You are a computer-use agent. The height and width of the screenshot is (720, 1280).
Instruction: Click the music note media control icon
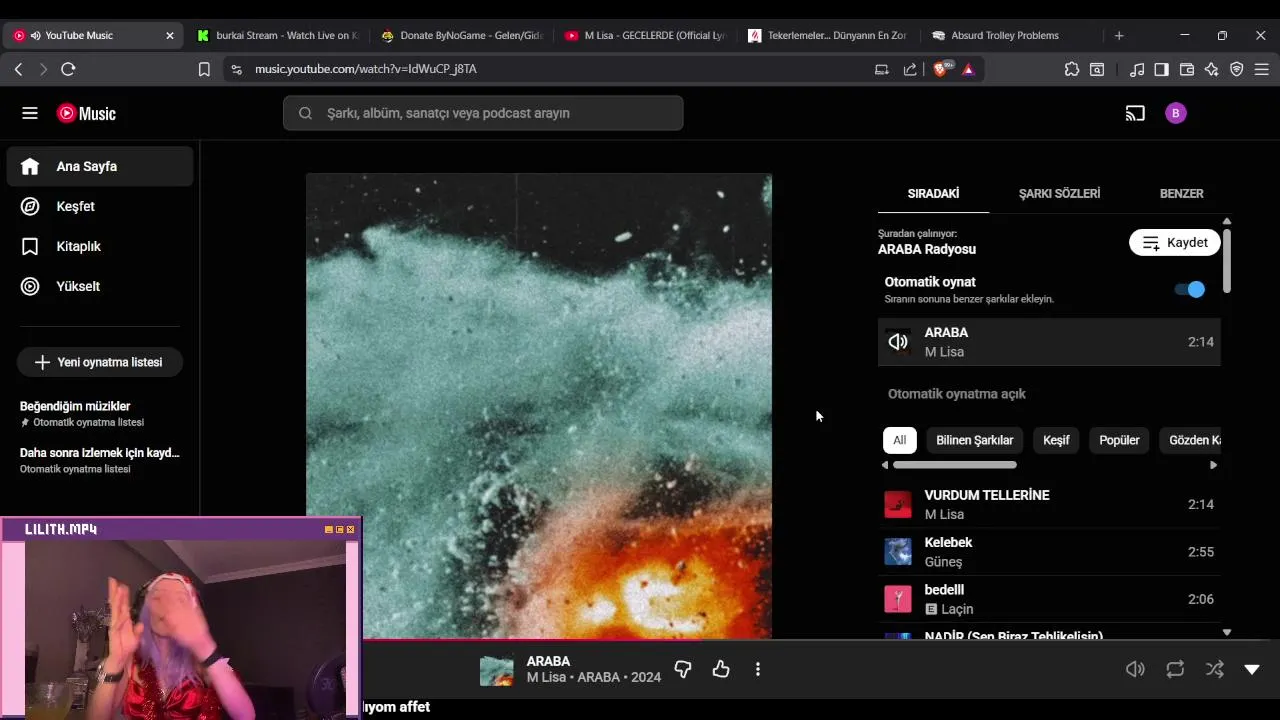(x=1137, y=69)
